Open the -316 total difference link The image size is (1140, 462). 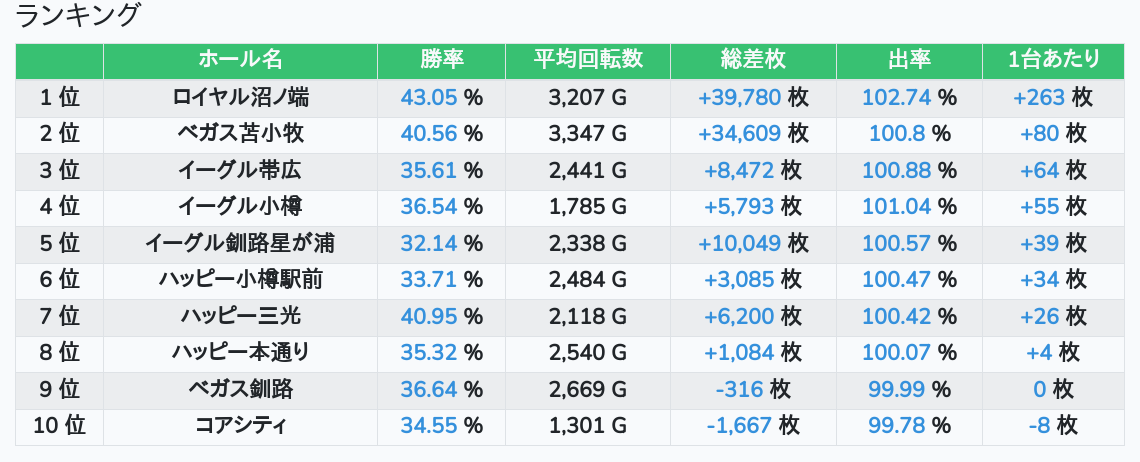coord(739,388)
